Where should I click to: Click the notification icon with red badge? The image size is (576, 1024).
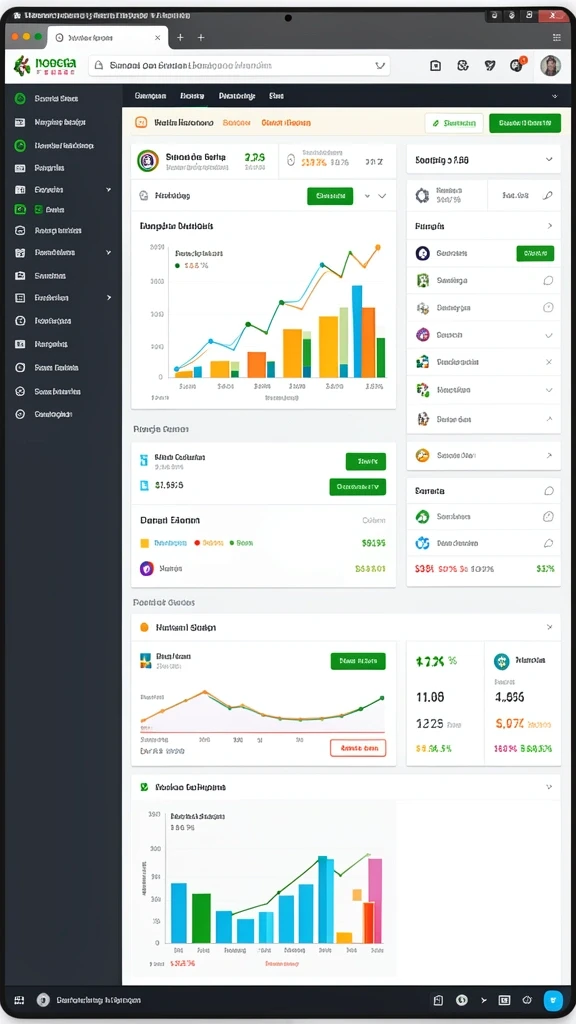[517, 65]
